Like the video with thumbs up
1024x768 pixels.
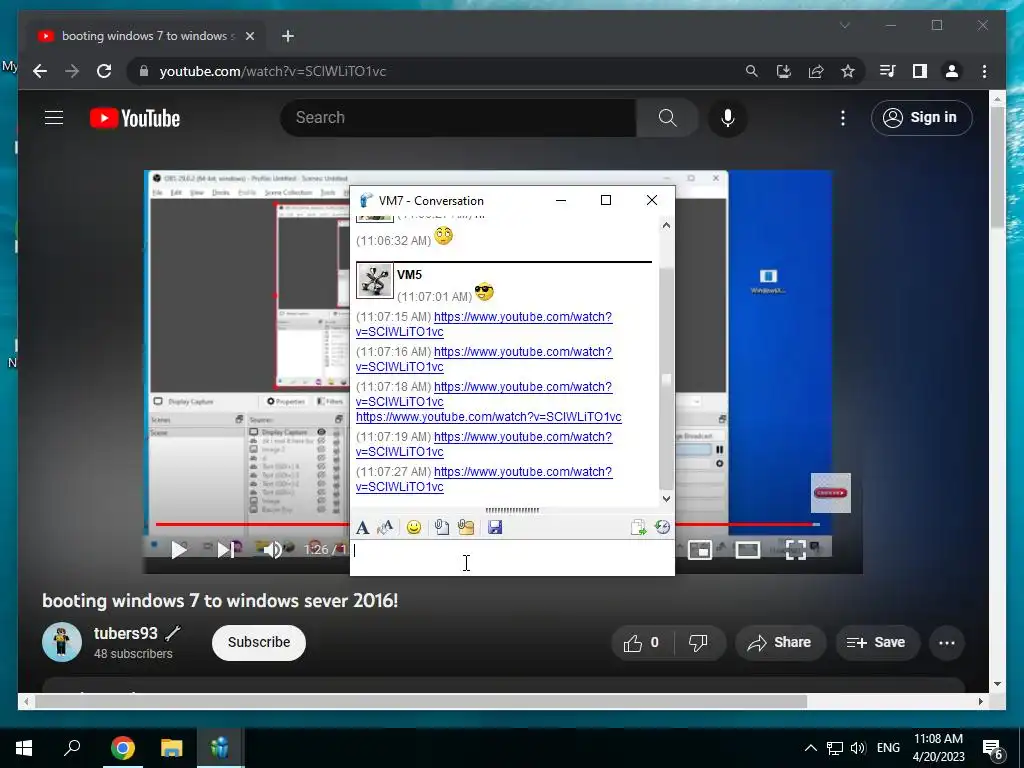(x=642, y=643)
